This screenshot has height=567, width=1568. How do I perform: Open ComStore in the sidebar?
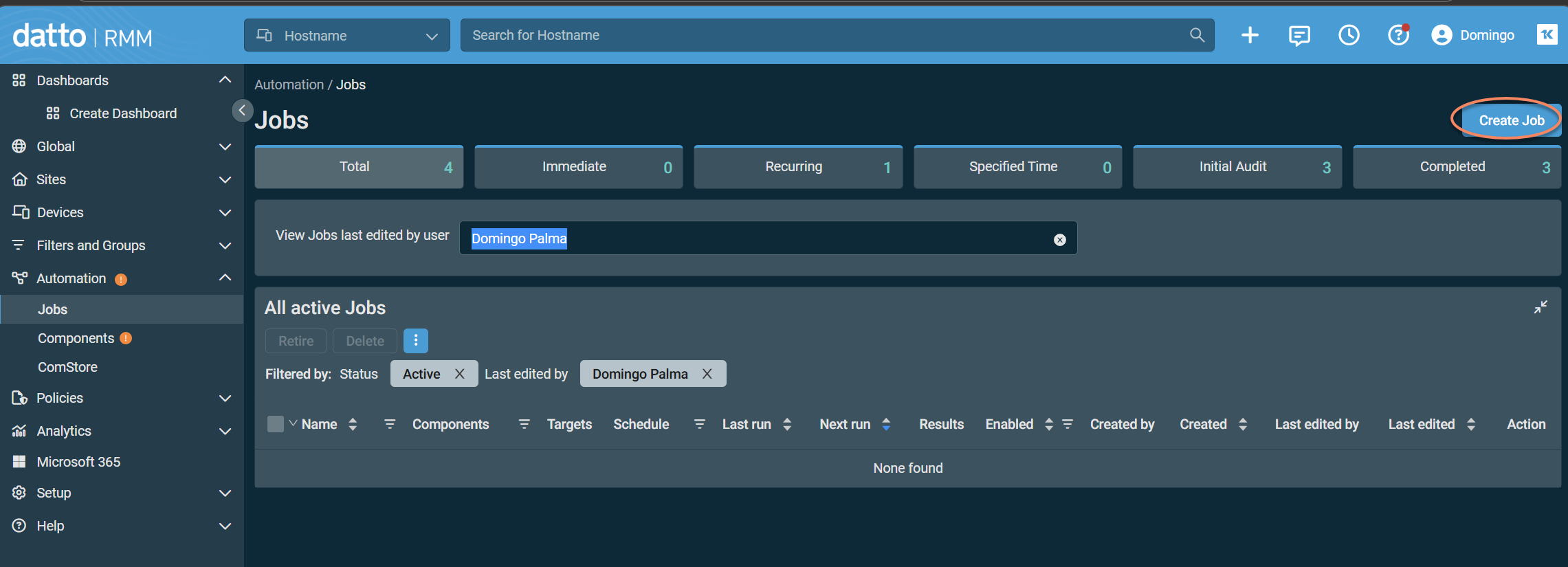coord(67,367)
